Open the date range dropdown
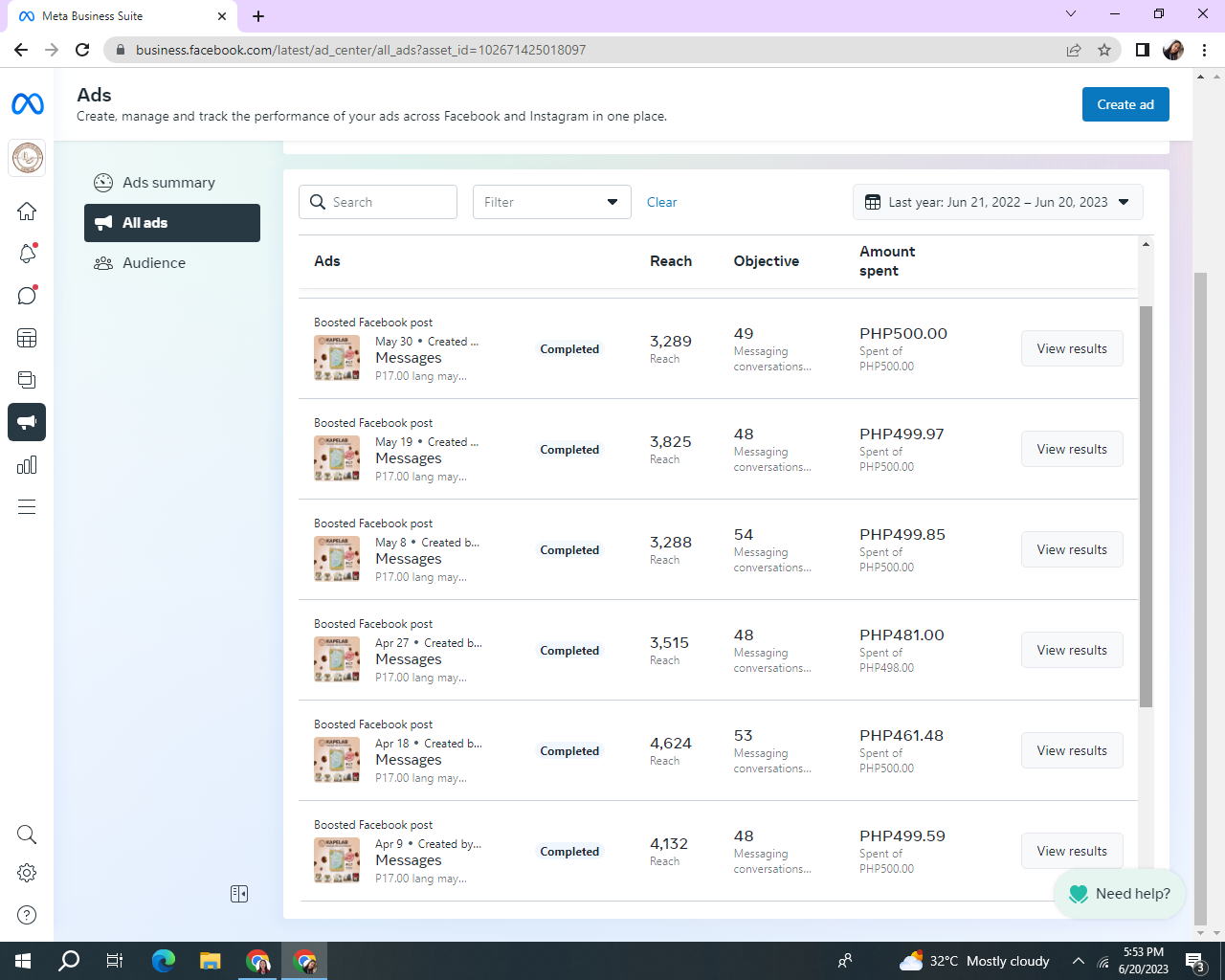 998,202
